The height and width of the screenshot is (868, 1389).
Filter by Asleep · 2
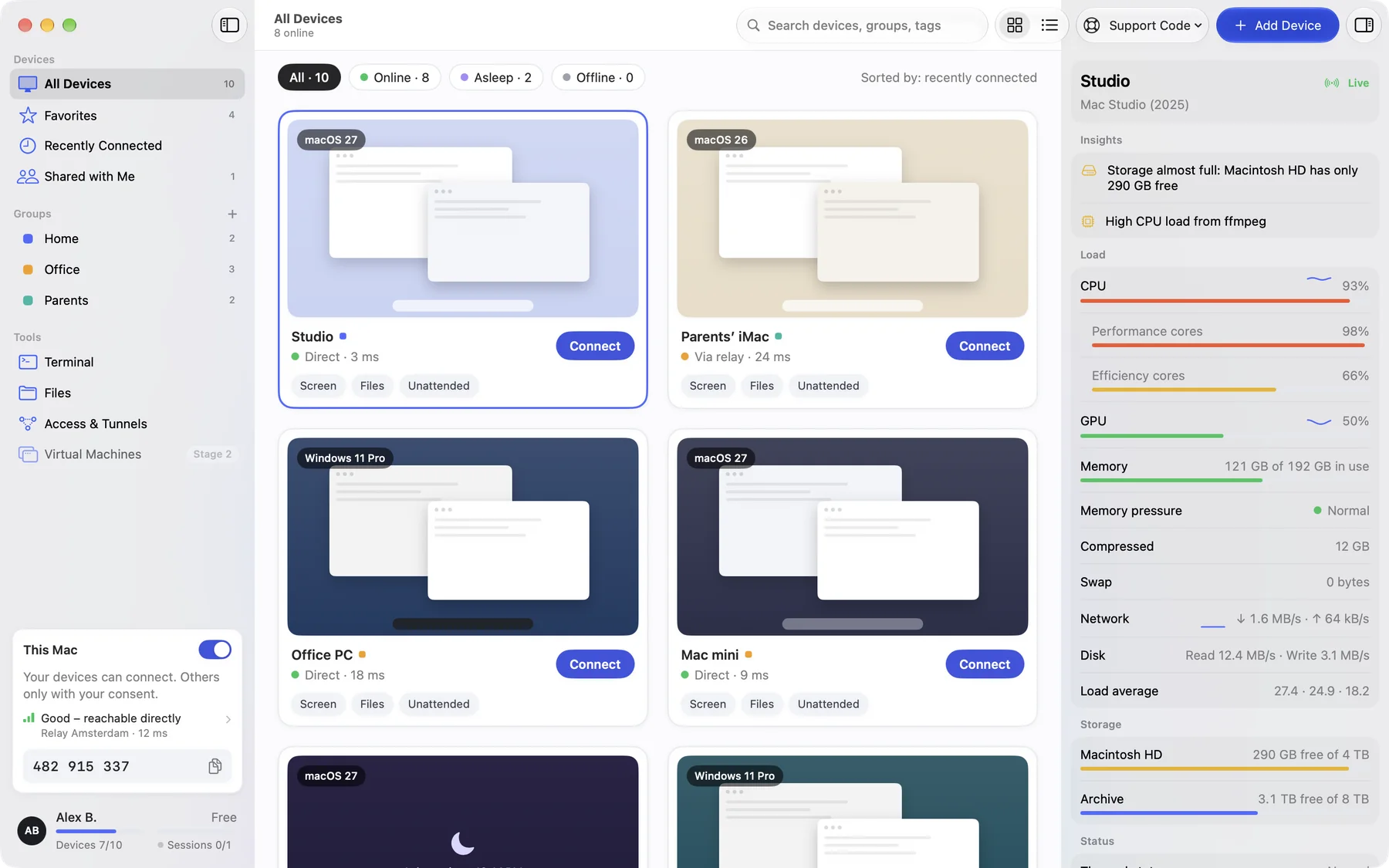(495, 77)
